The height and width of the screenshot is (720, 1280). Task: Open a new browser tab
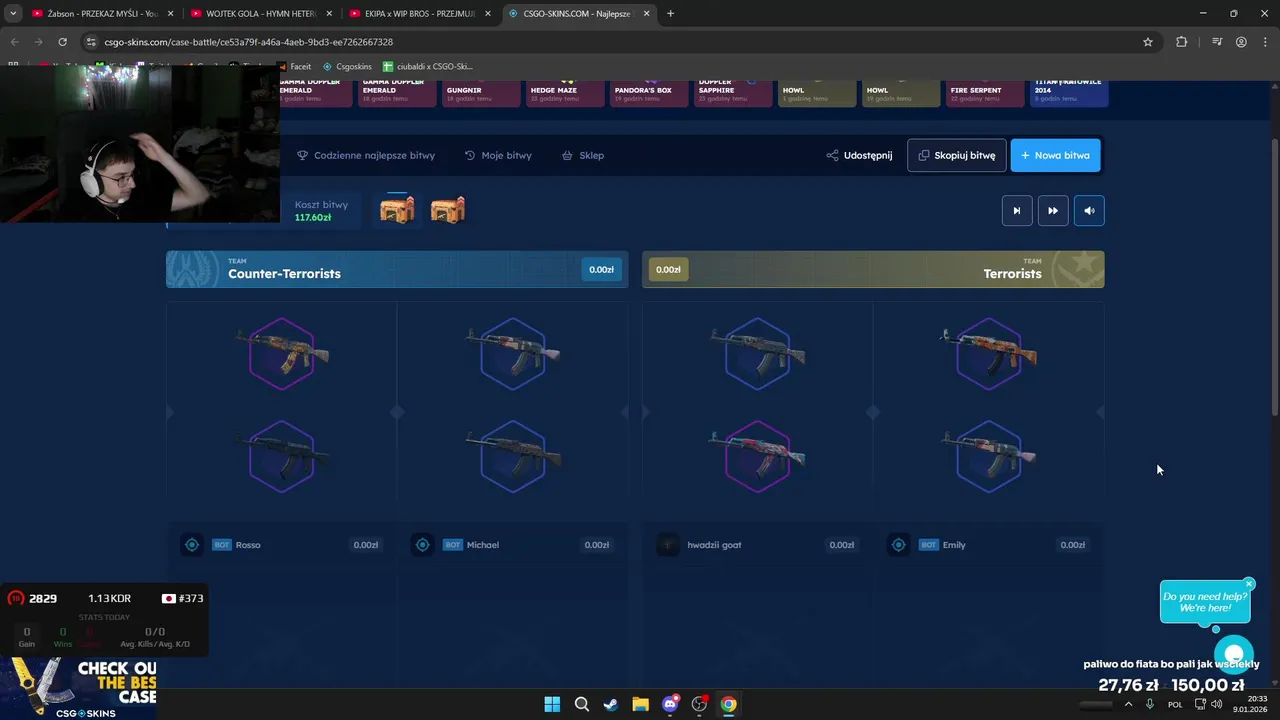click(670, 14)
